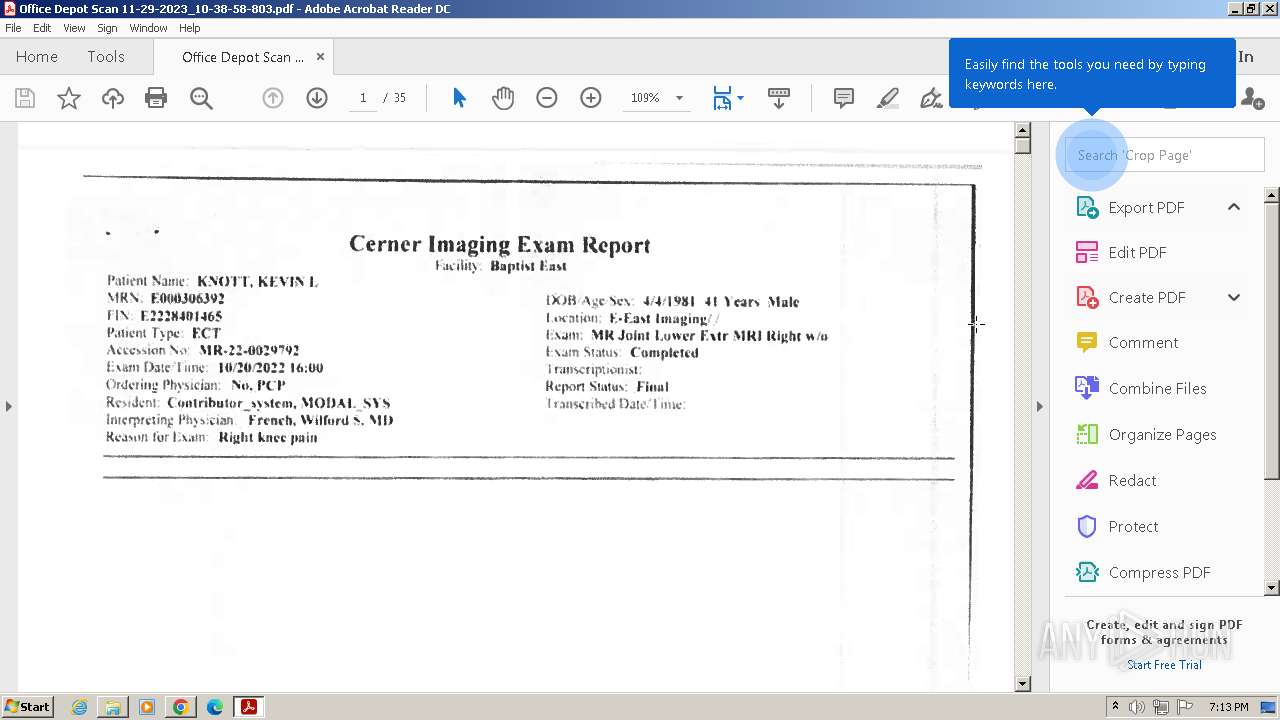
Task: Open Compress PDF tool
Action: (1159, 572)
